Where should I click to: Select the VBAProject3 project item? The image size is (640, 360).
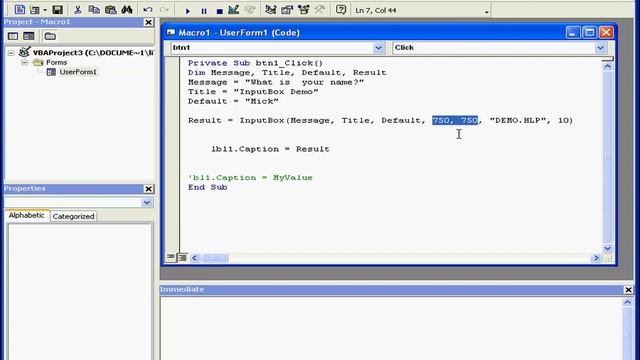(x=93, y=53)
